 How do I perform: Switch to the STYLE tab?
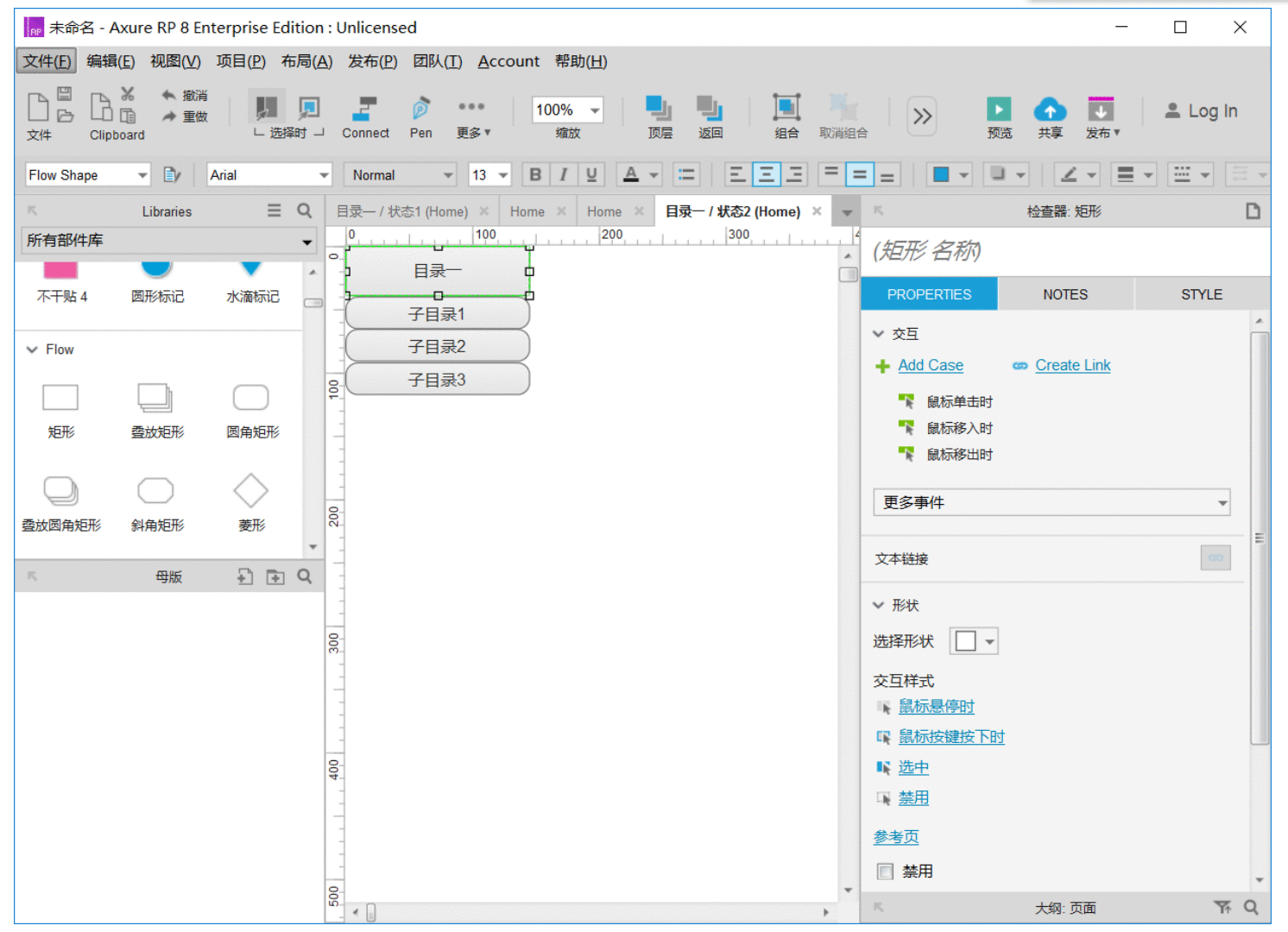[x=1202, y=294]
